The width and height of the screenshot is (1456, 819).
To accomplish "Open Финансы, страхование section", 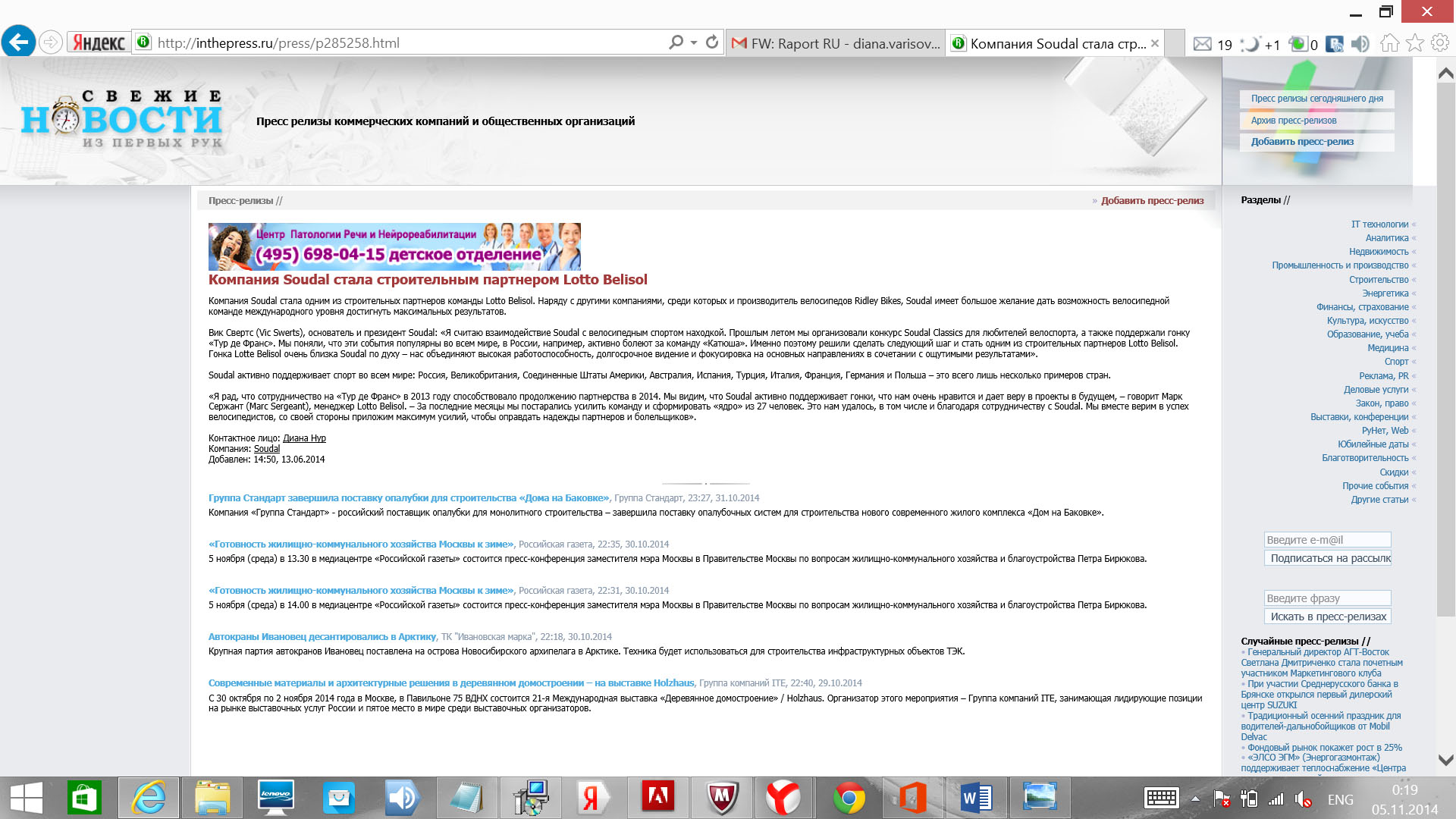I will [x=1362, y=307].
